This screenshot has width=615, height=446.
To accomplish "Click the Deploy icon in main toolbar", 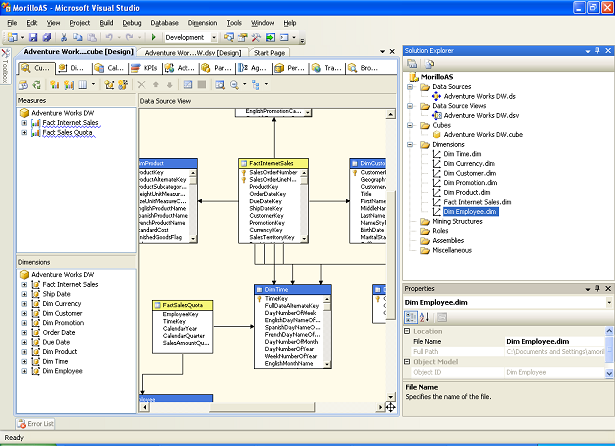I will point(270,37).
